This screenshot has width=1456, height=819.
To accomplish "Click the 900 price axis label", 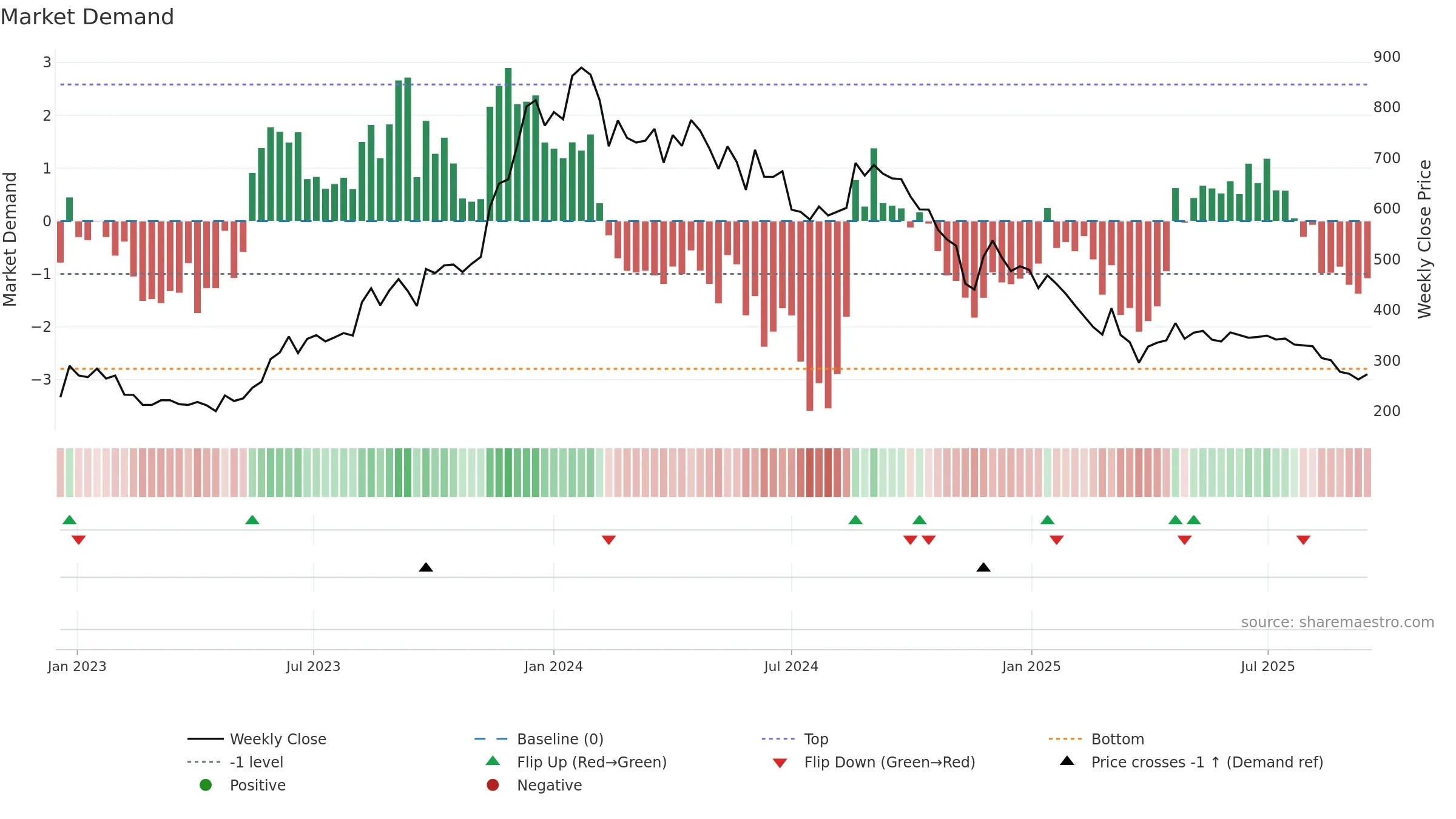I will tap(1387, 57).
